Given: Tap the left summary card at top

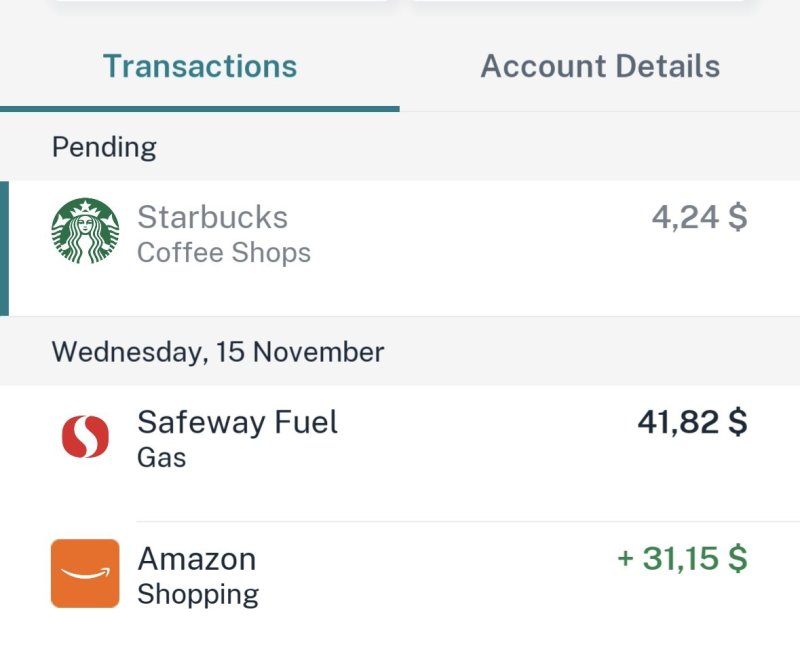Looking at the screenshot, I should pos(220,1).
